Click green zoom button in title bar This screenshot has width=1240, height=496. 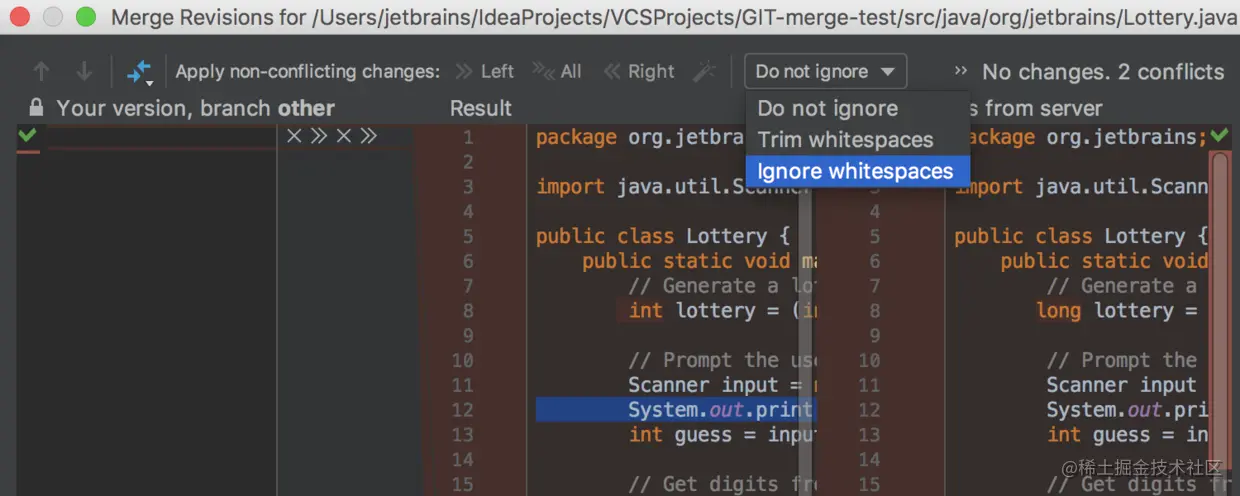86,16
